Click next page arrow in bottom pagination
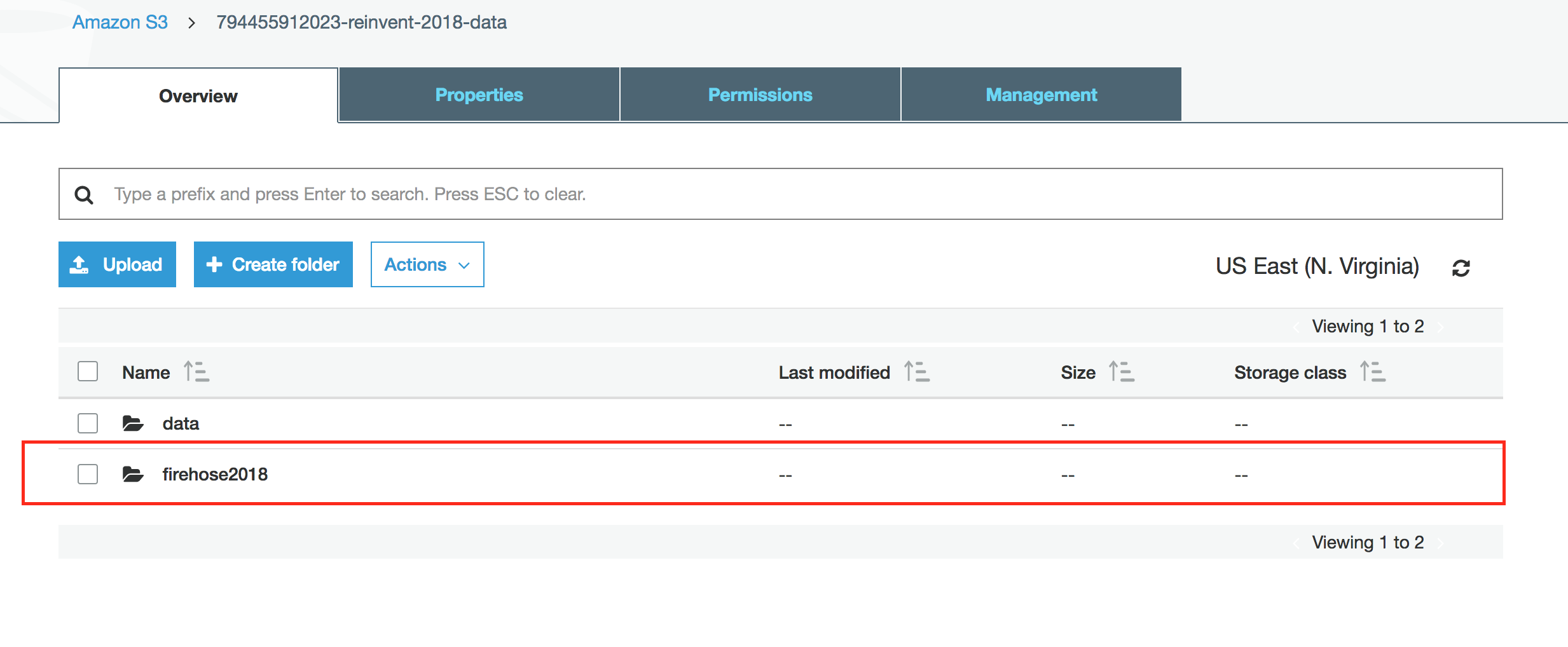This screenshot has width=1568, height=647. pos(1441,543)
